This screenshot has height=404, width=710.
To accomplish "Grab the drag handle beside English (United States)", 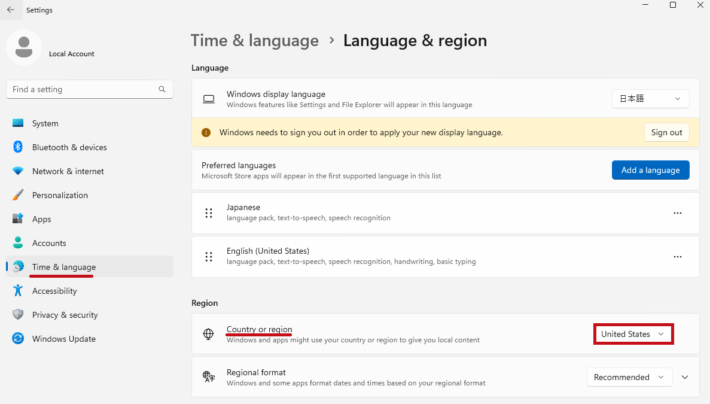I will (x=209, y=256).
